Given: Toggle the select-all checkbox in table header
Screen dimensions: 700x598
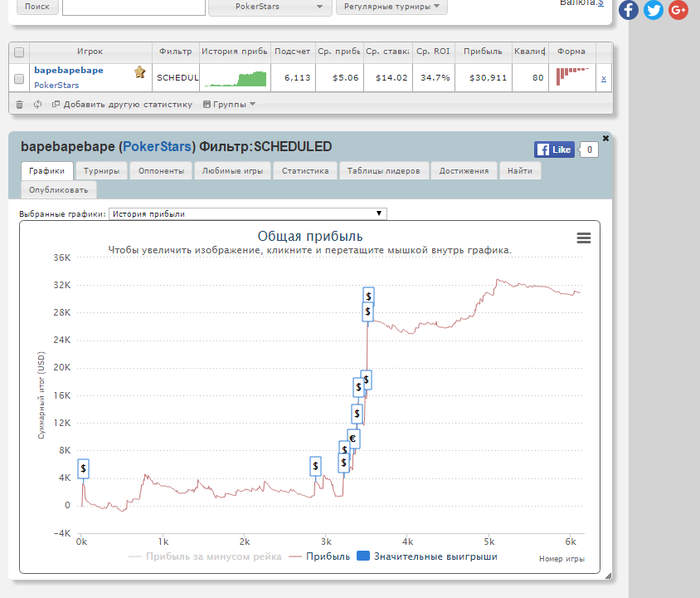Looking at the screenshot, I should [19, 53].
